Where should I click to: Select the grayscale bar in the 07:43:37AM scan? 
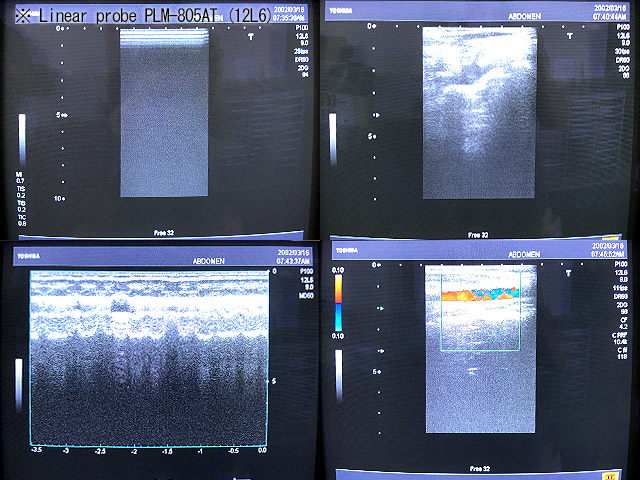pyautogui.click(x=19, y=384)
